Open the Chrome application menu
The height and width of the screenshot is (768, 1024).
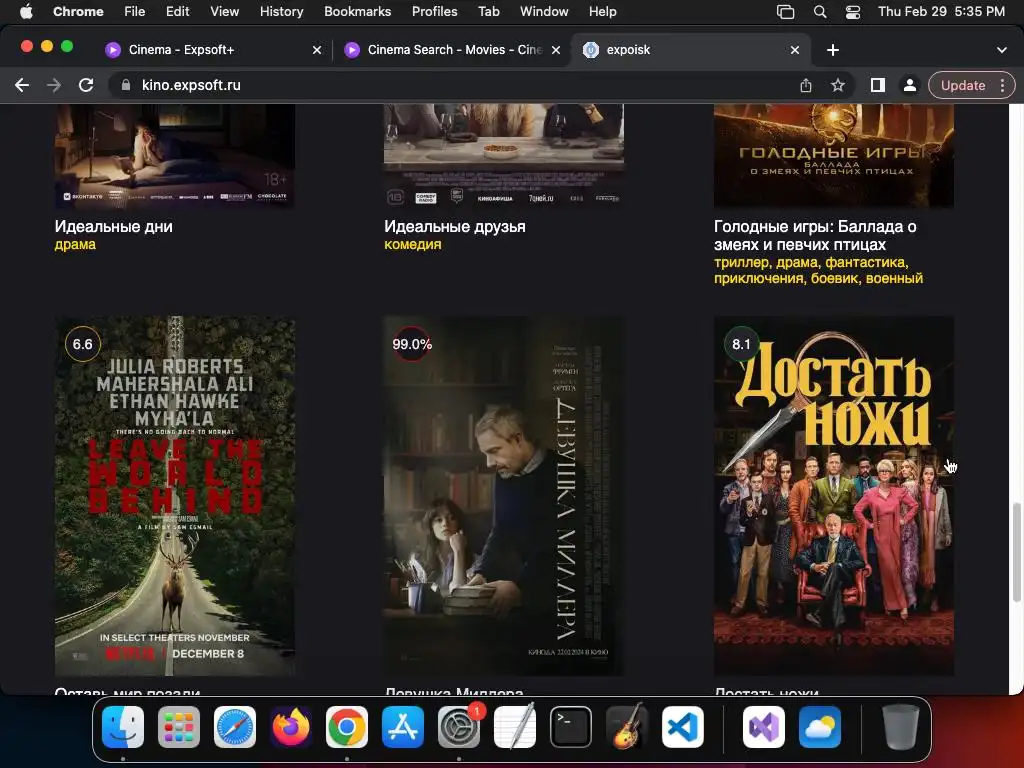coord(78,12)
